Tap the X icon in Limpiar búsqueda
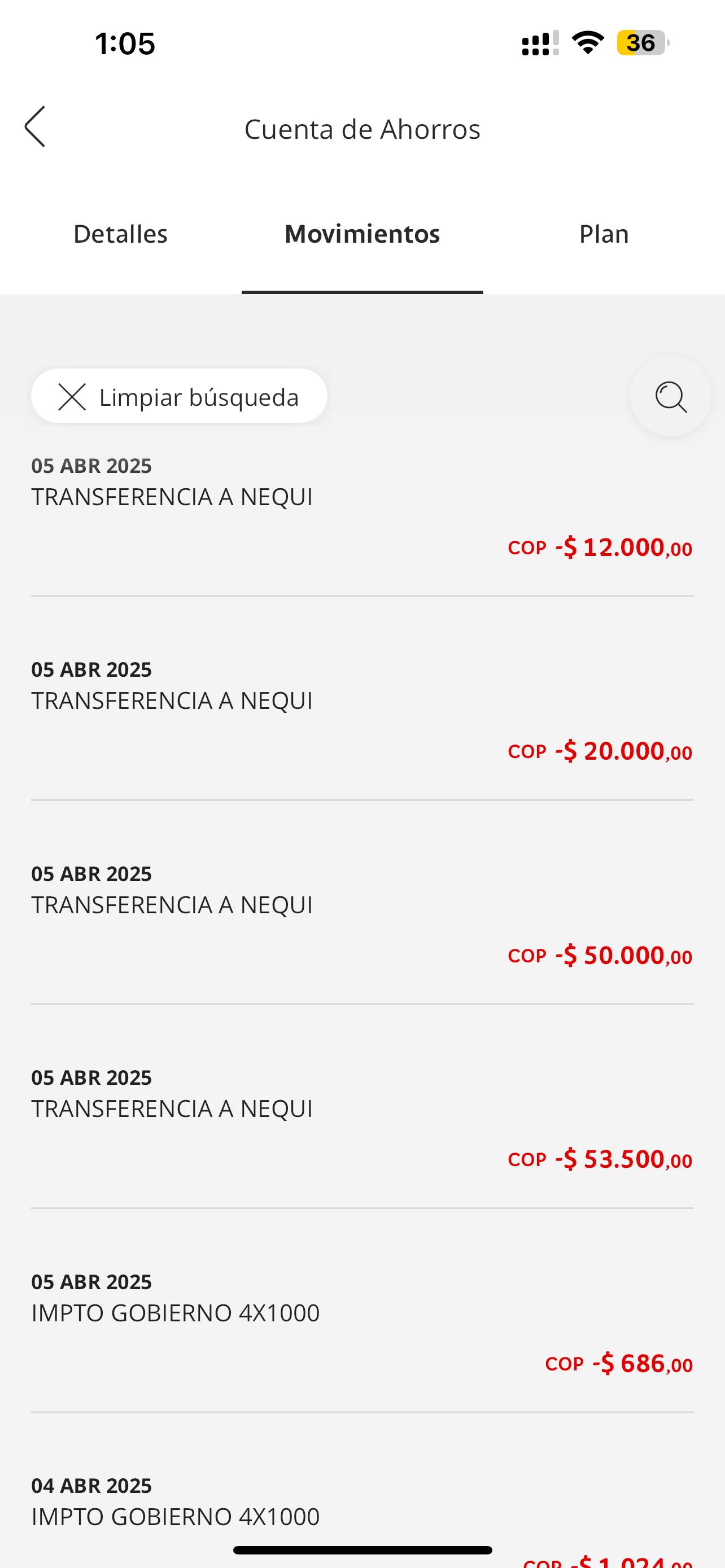Viewport: 725px width, 1568px height. pos(72,397)
